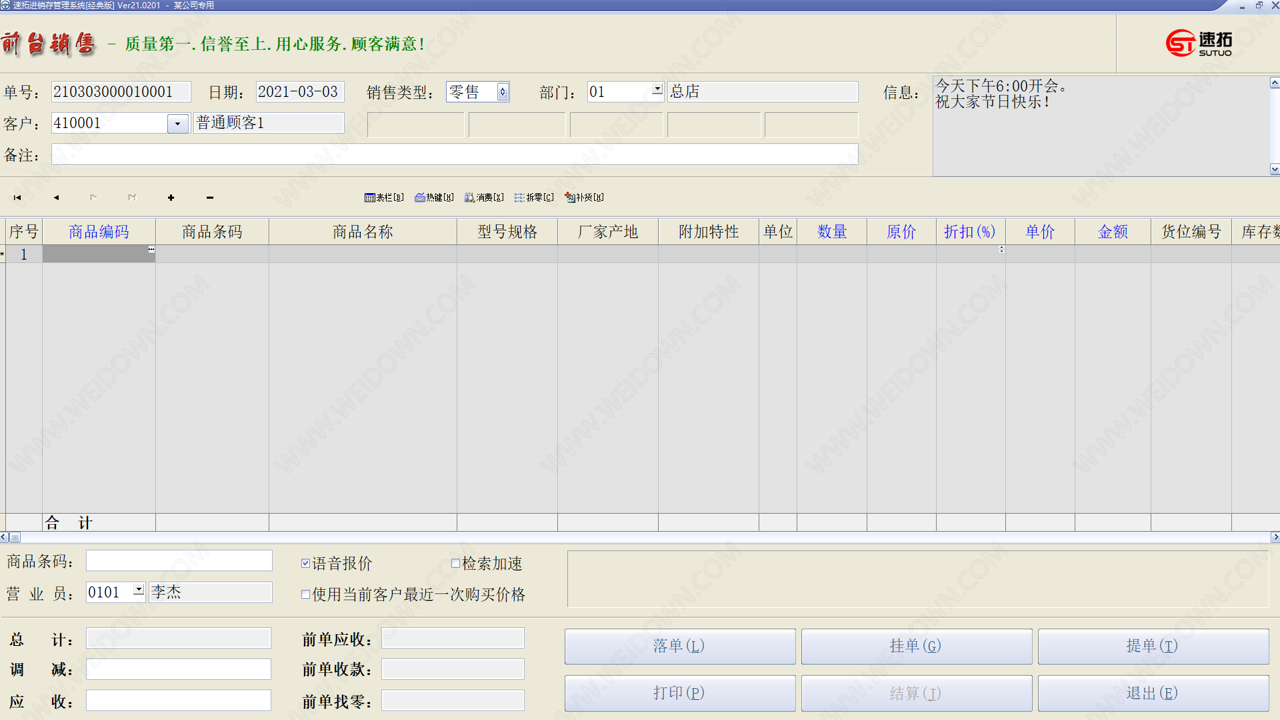Click the 商品编码 column header
The image size is (1280, 720).
pos(98,232)
